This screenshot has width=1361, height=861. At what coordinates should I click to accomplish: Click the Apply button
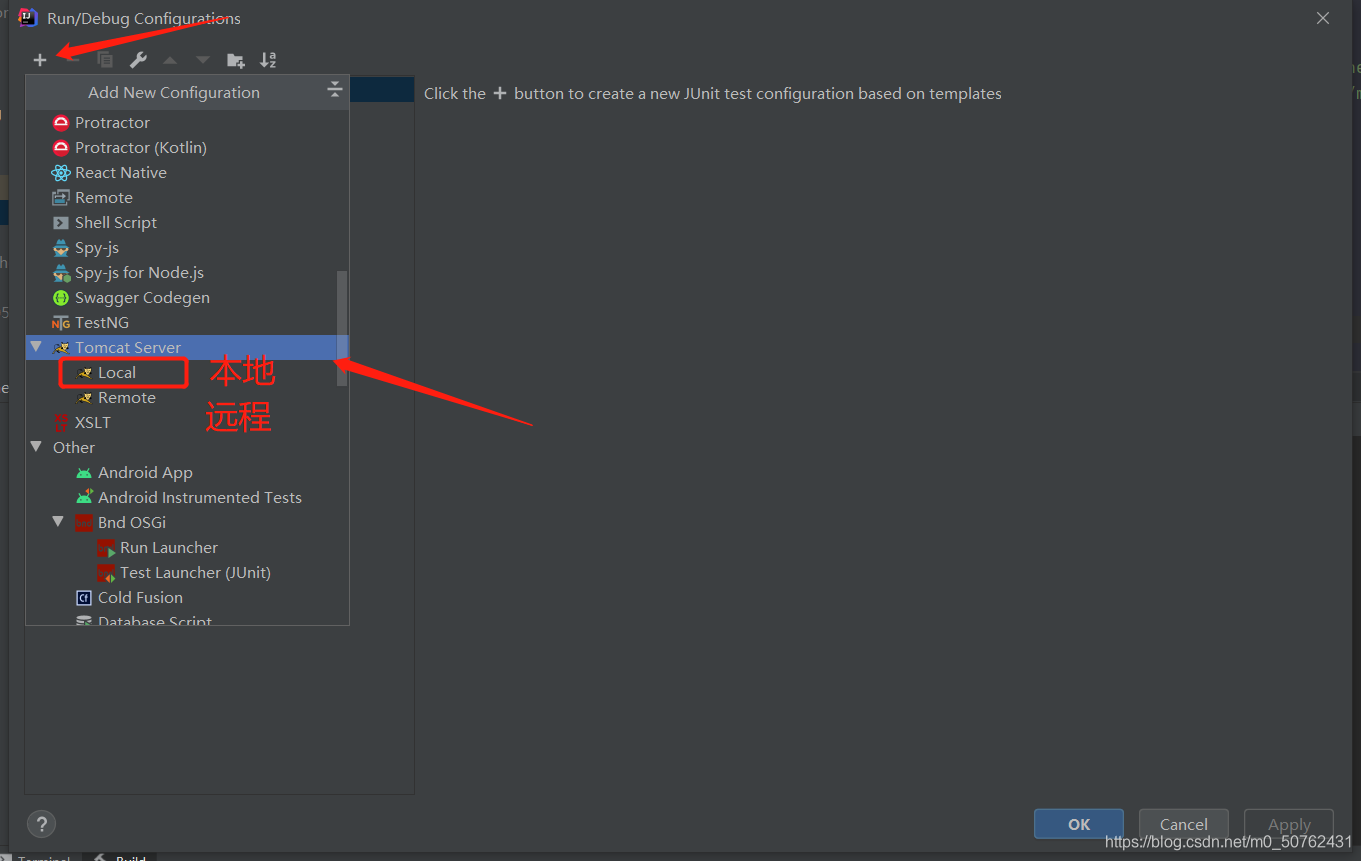[x=1289, y=824]
